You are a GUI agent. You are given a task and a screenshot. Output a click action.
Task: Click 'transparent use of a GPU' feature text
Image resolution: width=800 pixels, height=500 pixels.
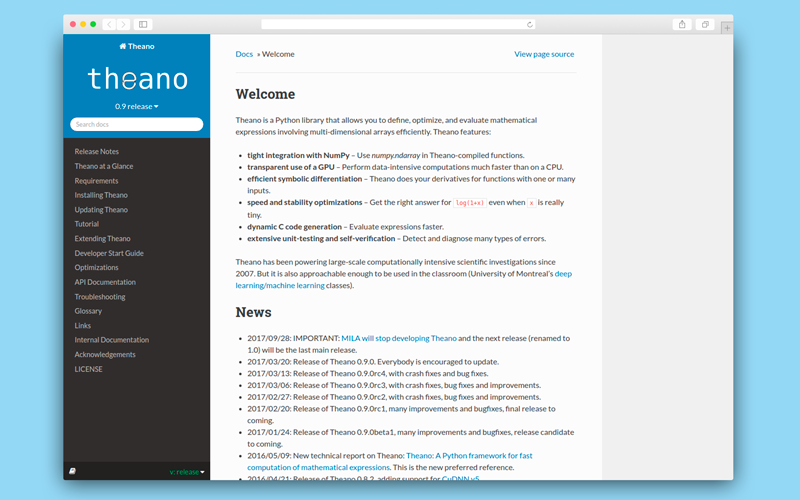point(291,167)
